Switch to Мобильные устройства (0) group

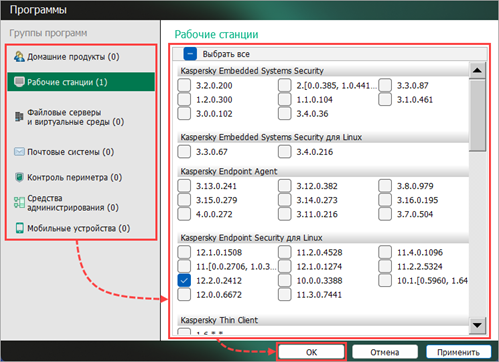tap(79, 228)
